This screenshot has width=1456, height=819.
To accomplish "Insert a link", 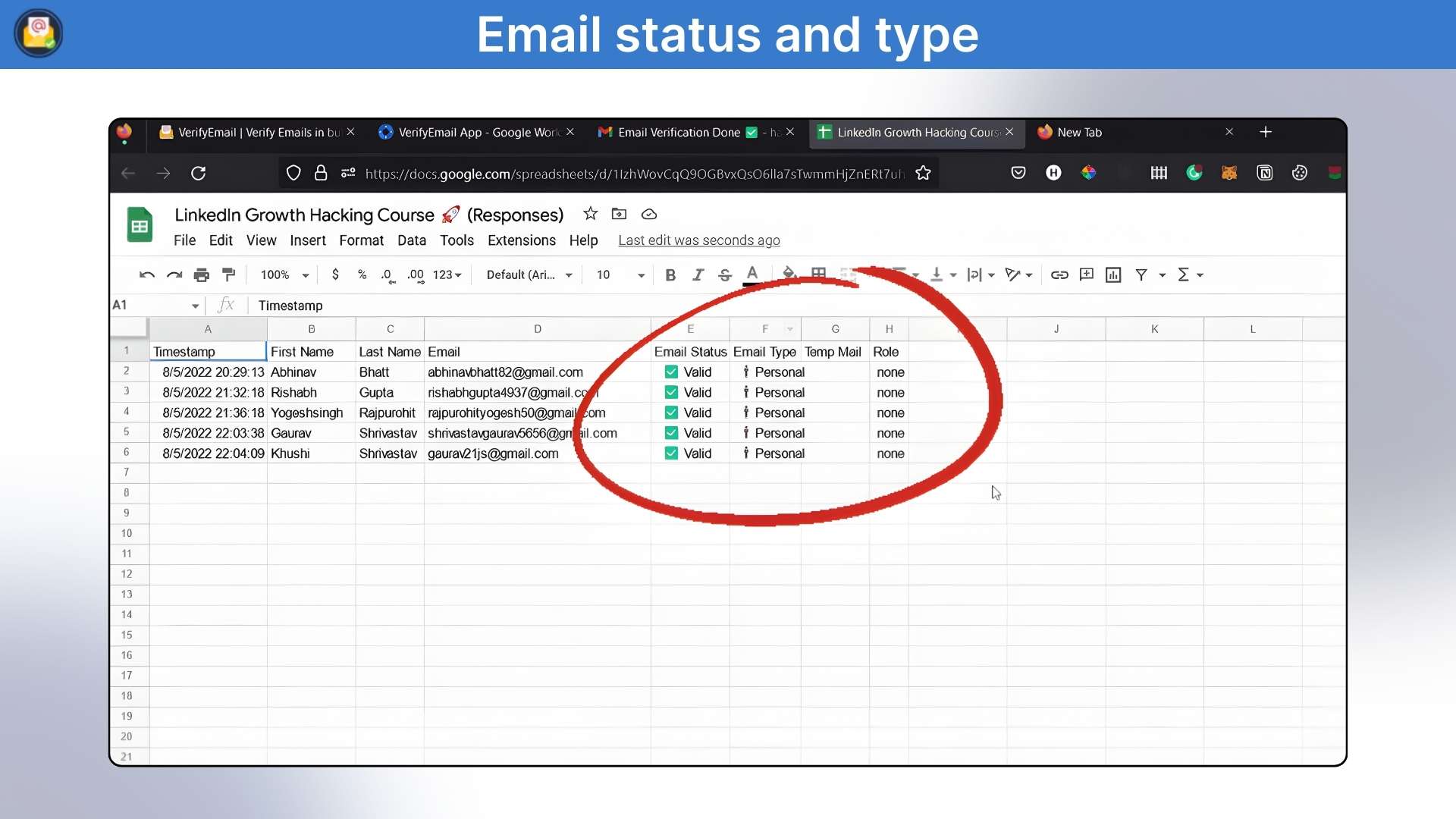I will tap(1059, 275).
